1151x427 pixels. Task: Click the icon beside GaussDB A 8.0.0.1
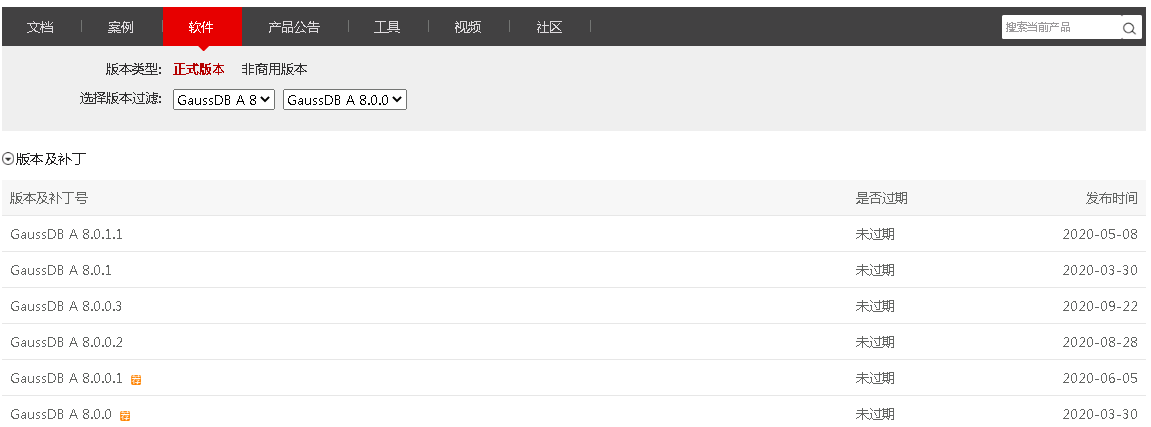coord(136,380)
